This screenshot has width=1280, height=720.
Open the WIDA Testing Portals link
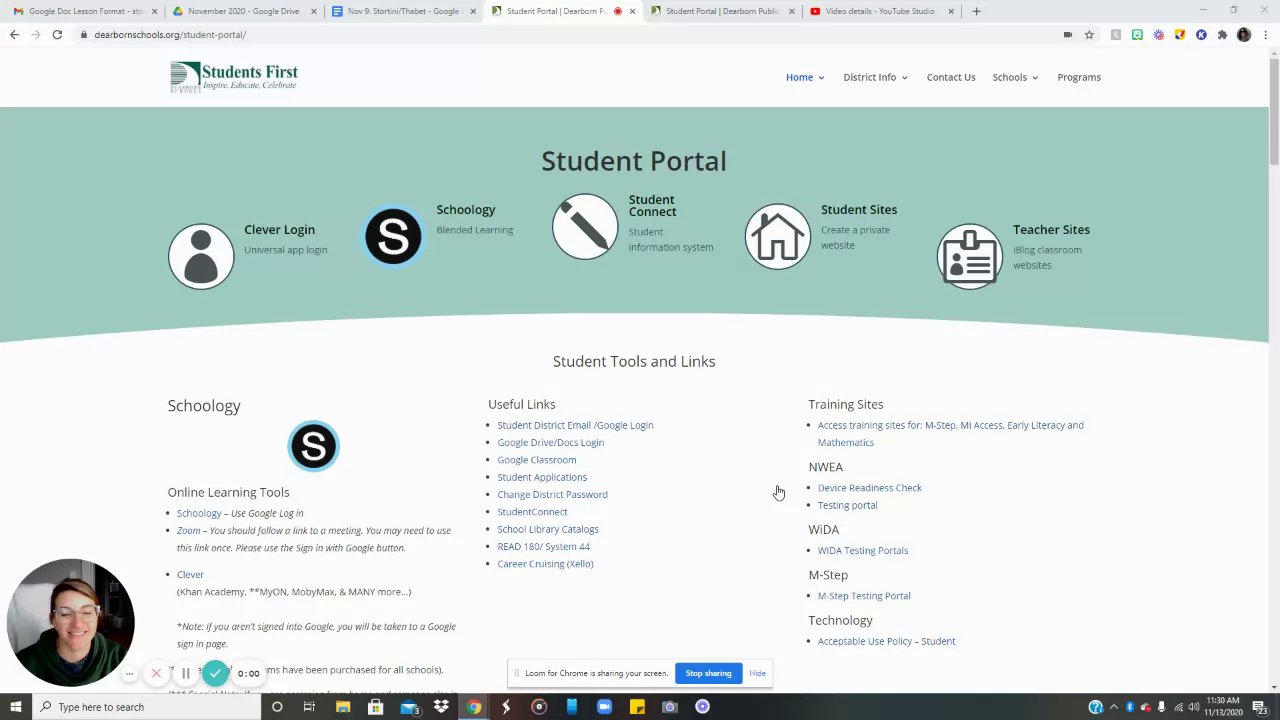[x=862, y=550]
